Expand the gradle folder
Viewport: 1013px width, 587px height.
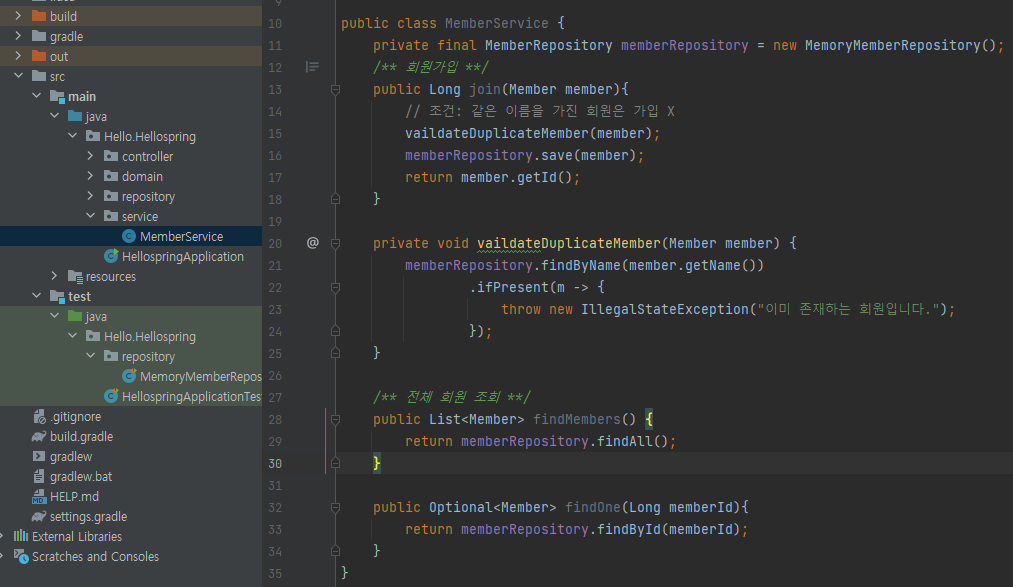pos(18,36)
